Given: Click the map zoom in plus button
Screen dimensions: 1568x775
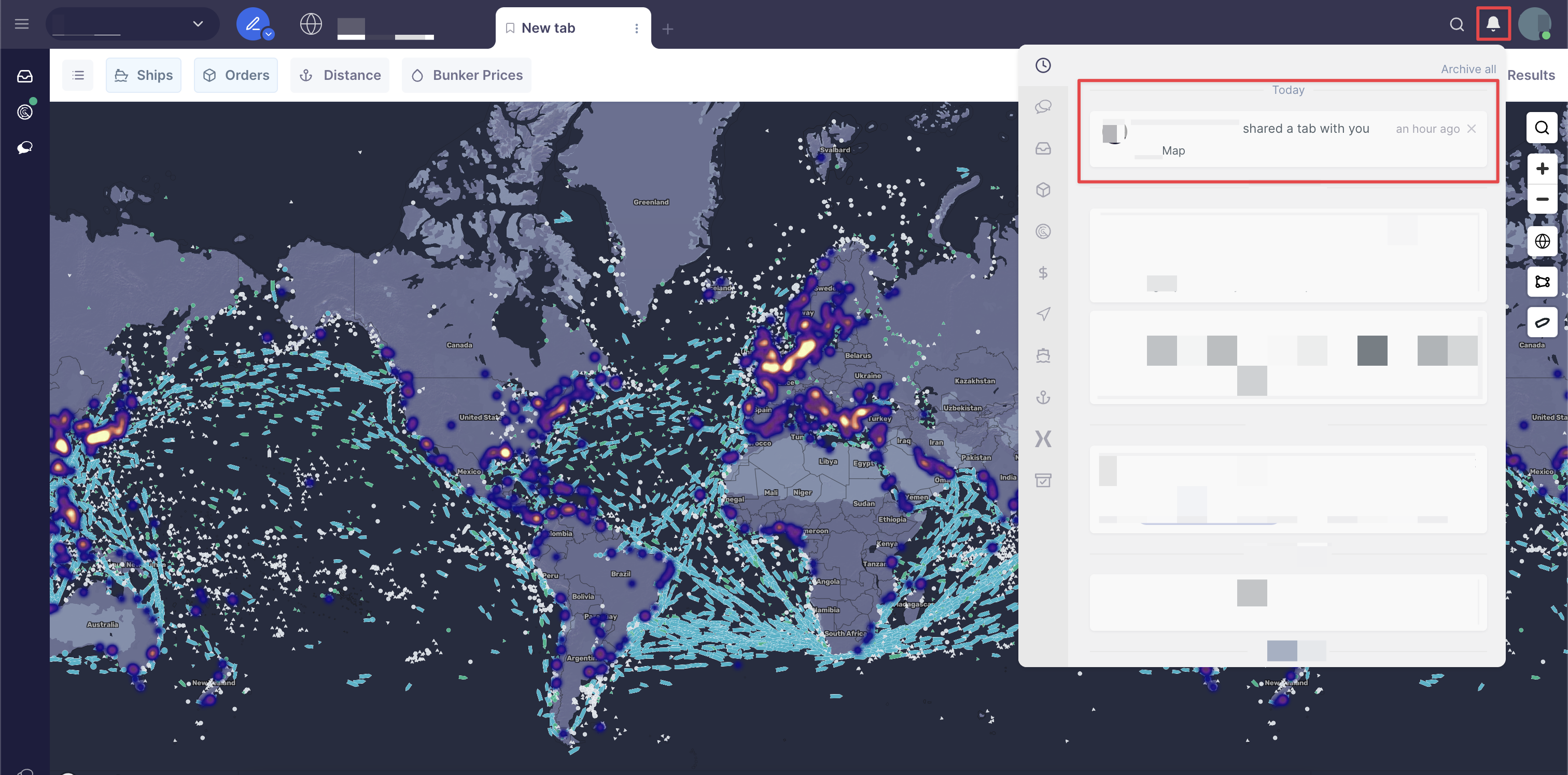Looking at the screenshot, I should click(1542, 168).
